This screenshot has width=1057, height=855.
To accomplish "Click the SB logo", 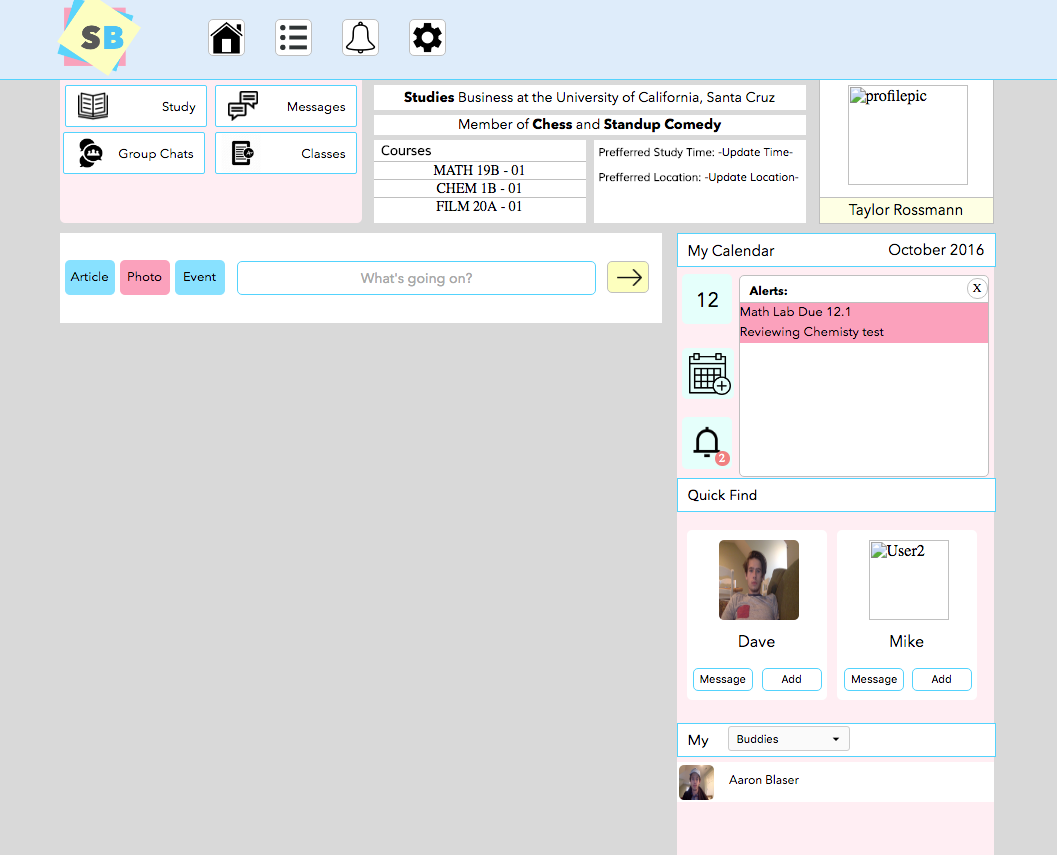I will (x=99, y=38).
